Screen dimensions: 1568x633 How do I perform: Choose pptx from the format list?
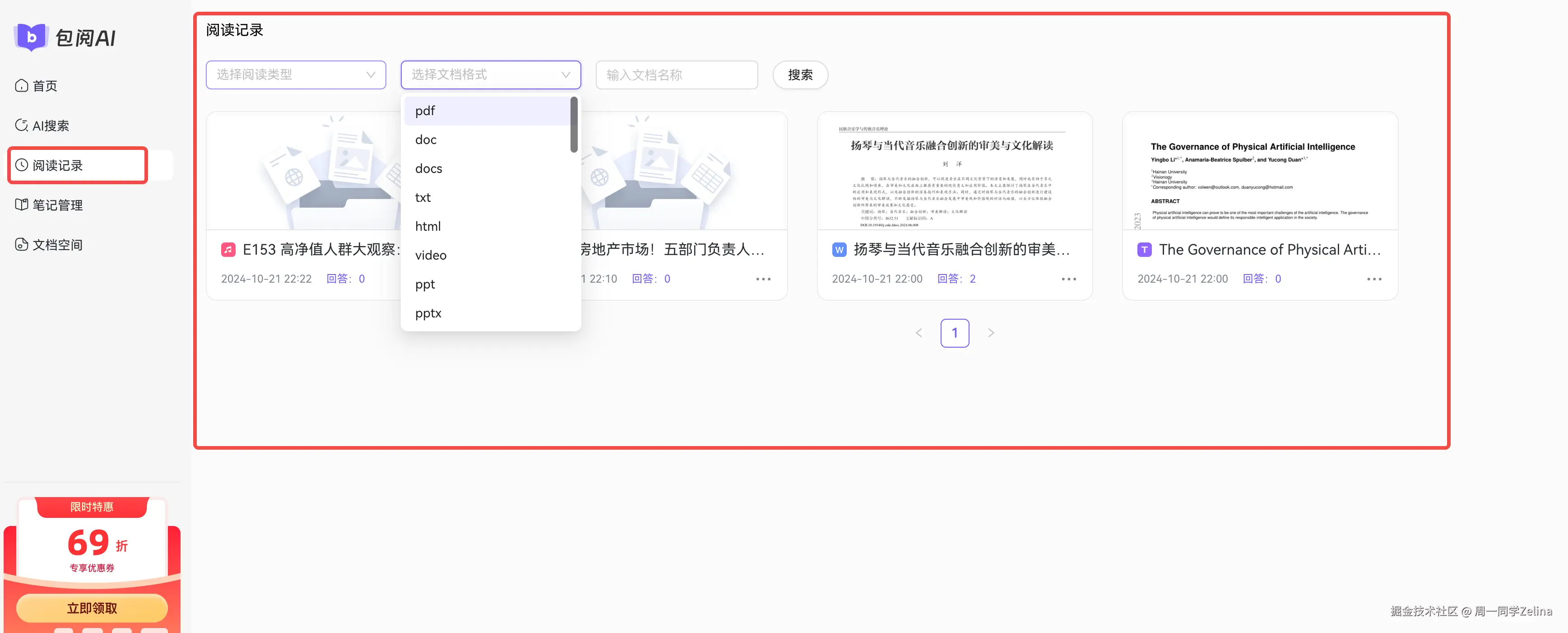[428, 313]
